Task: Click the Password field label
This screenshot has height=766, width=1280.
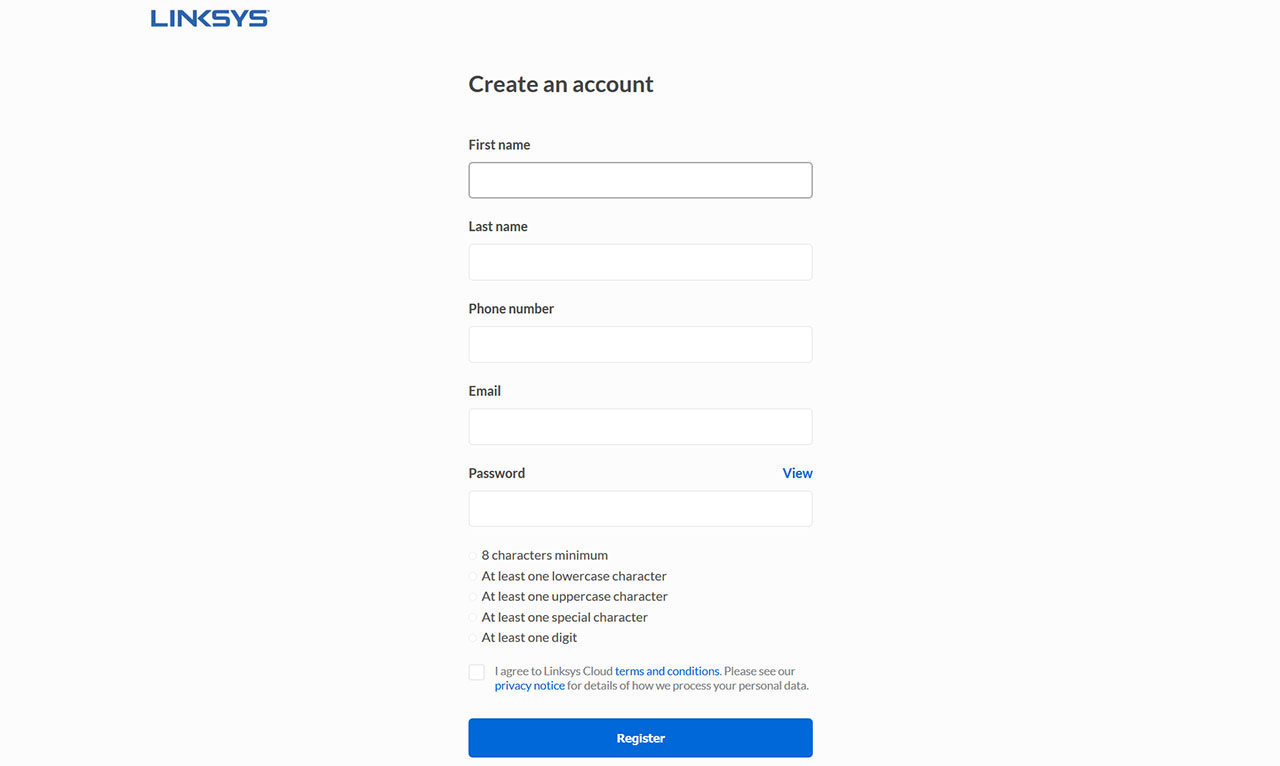Action: (x=497, y=473)
